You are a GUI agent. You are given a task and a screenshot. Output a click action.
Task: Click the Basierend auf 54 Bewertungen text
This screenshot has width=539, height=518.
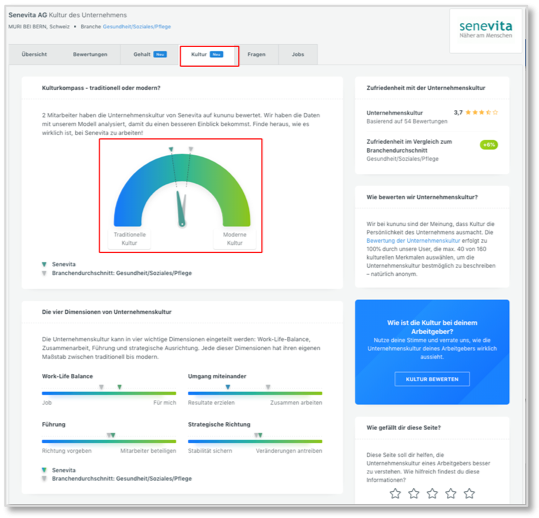(407, 121)
